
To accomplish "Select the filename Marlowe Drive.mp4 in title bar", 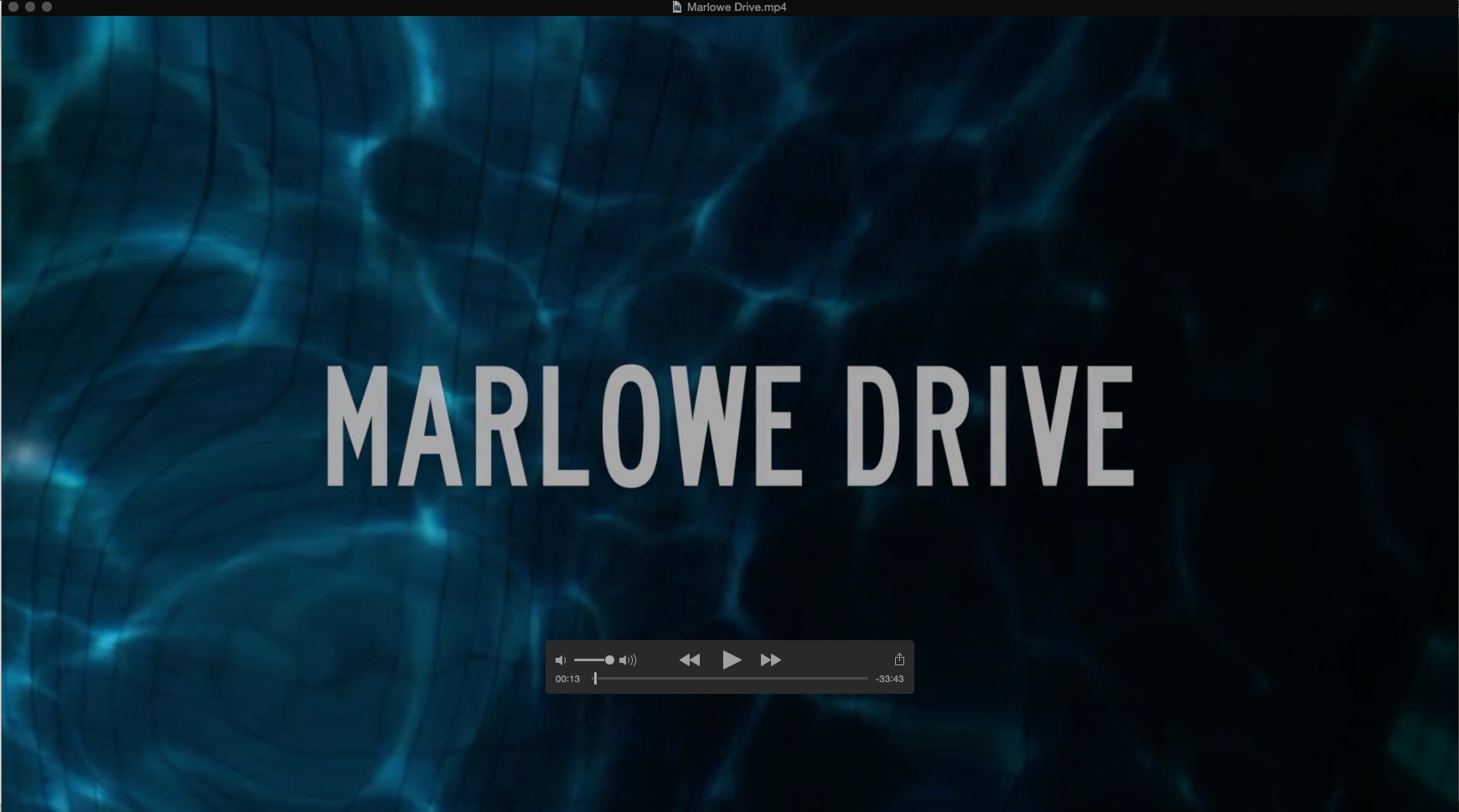I will [x=736, y=7].
